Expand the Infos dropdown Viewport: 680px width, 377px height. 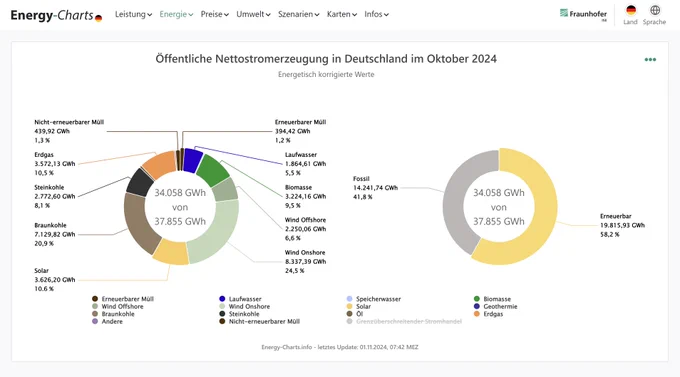(x=376, y=14)
